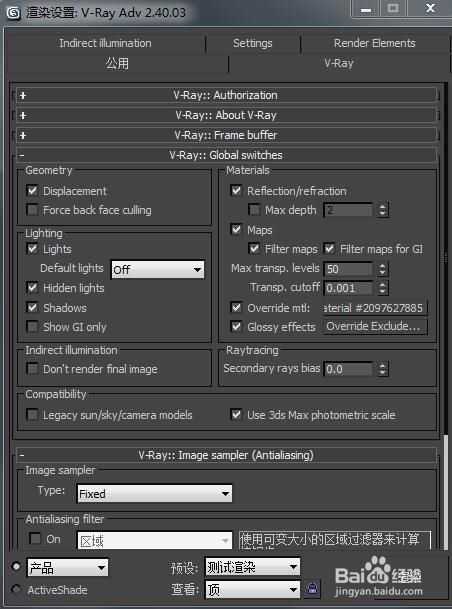
Task: Enable Force back face culling
Action: click(32, 210)
